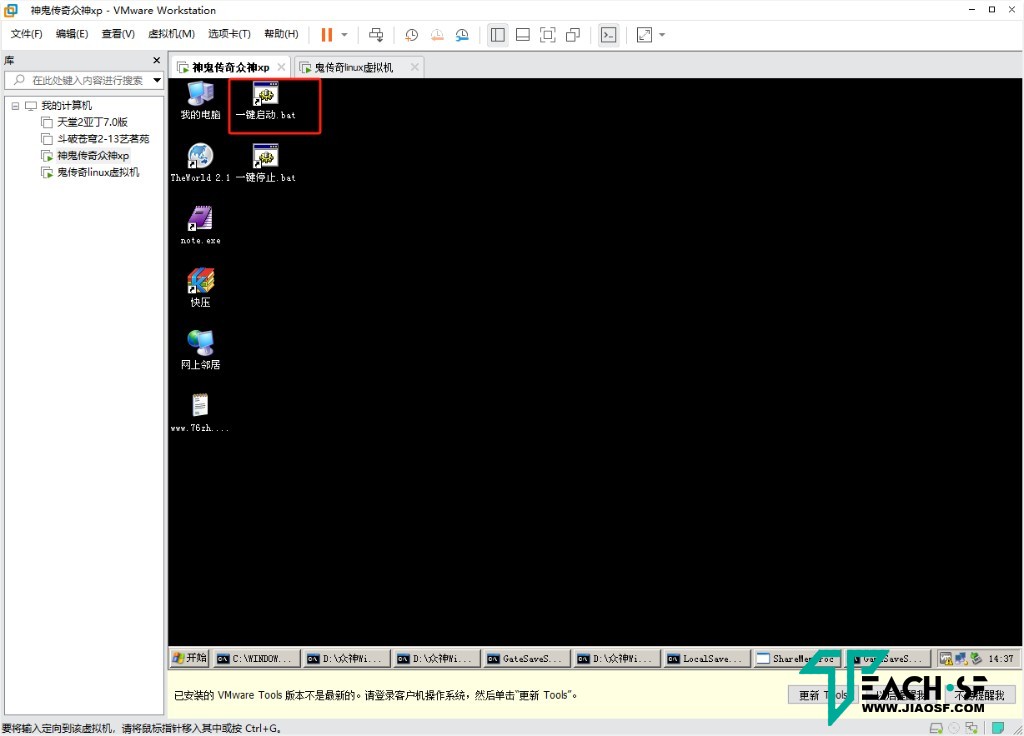This screenshot has height=736, width=1024.
Task: Collapse the 我的计算机 tree node
Action: pyautogui.click(x=15, y=106)
